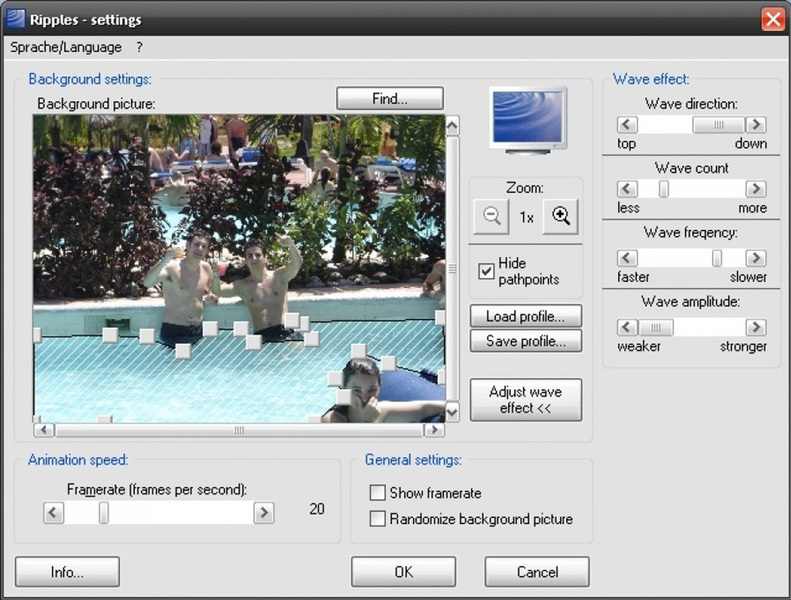
Task: Lower the framerate with left arrow
Action: point(53,513)
